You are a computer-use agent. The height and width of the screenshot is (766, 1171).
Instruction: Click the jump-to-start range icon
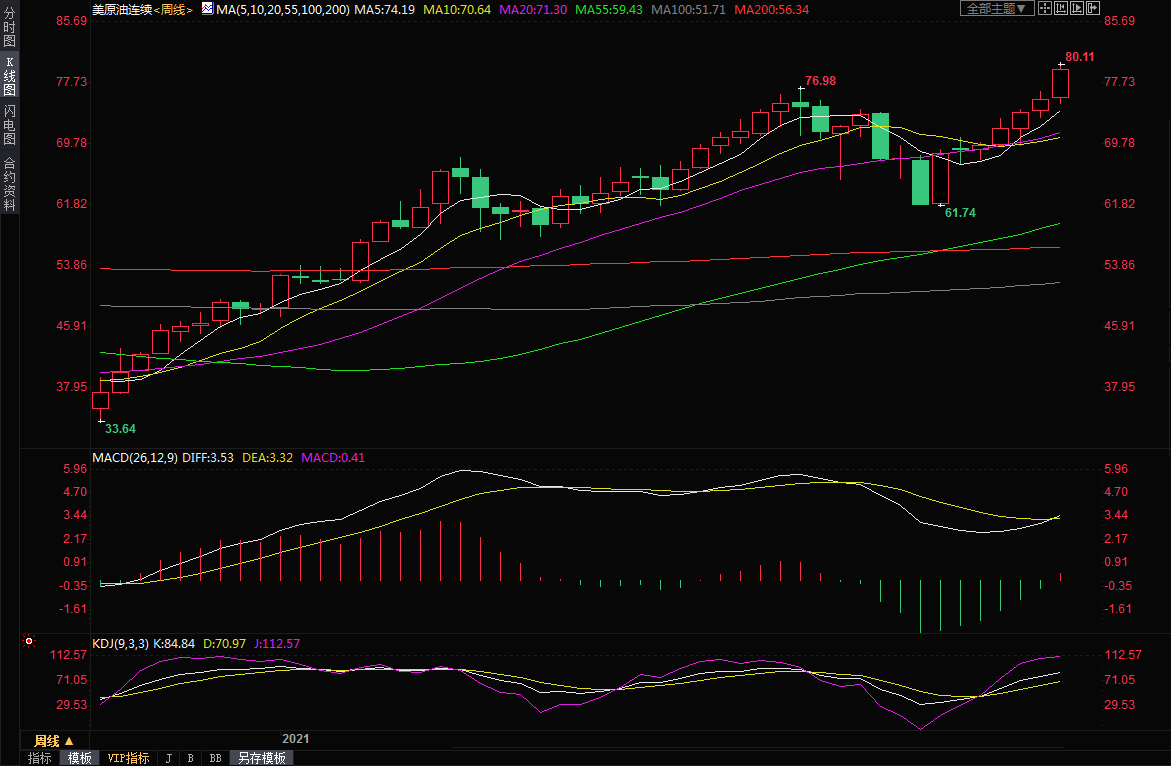(x=1061, y=8)
